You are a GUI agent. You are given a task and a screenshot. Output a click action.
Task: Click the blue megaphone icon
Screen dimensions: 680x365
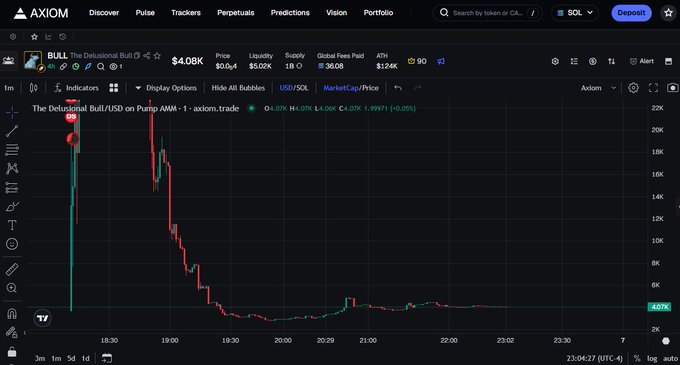[441, 61]
